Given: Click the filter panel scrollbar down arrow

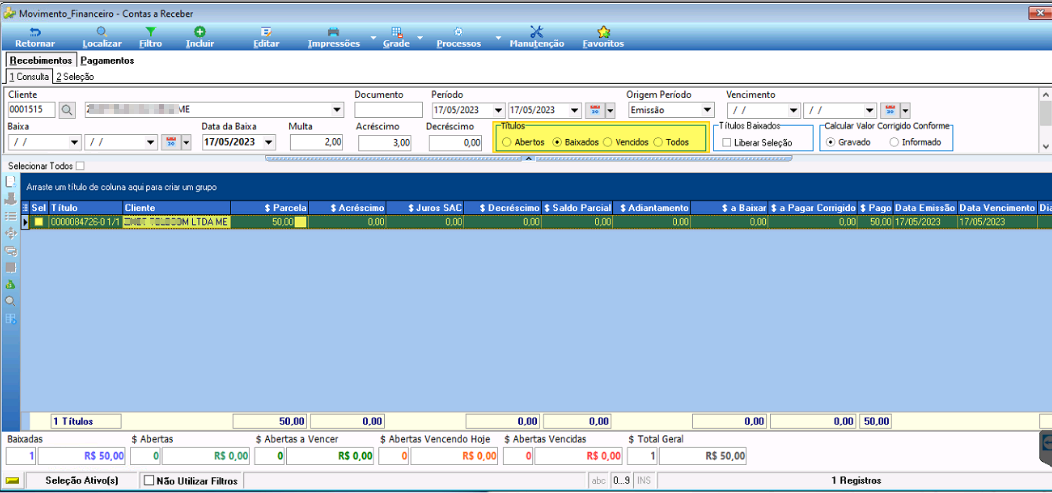Looking at the screenshot, I should (1045, 146).
